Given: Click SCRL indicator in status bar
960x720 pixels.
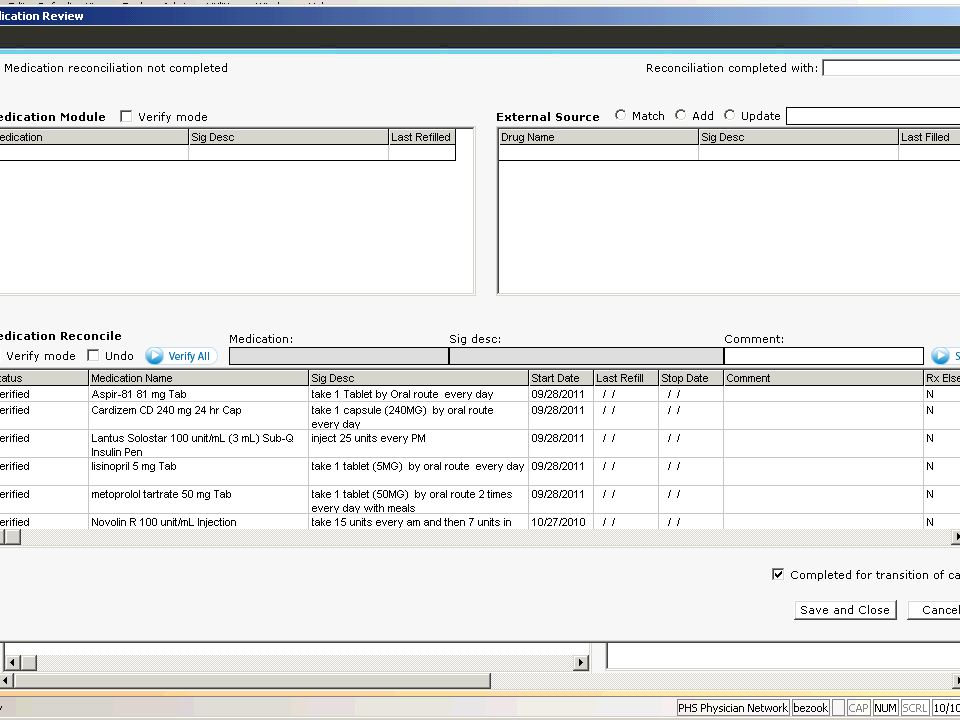Looking at the screenshot, I should click(915, 708).
